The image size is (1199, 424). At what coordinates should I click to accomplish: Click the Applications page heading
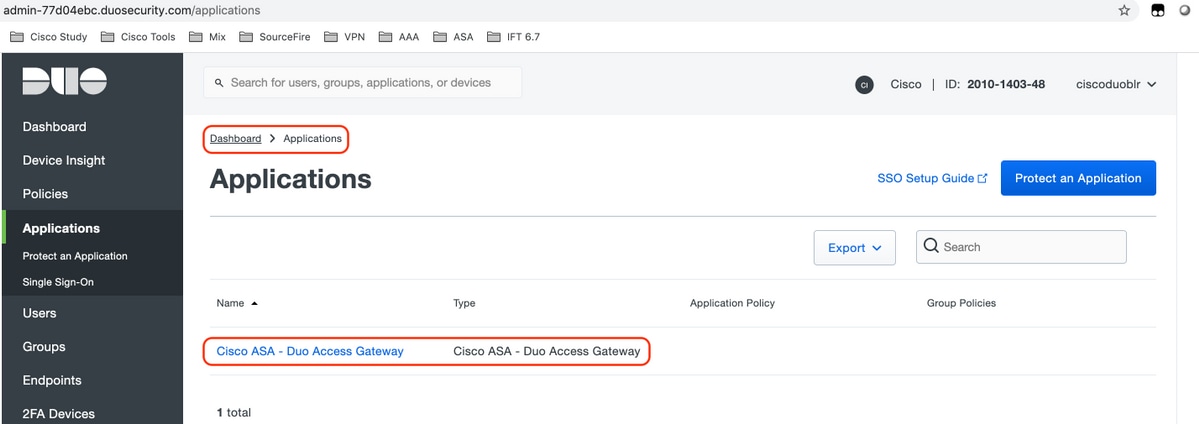[x=291, y=179]
